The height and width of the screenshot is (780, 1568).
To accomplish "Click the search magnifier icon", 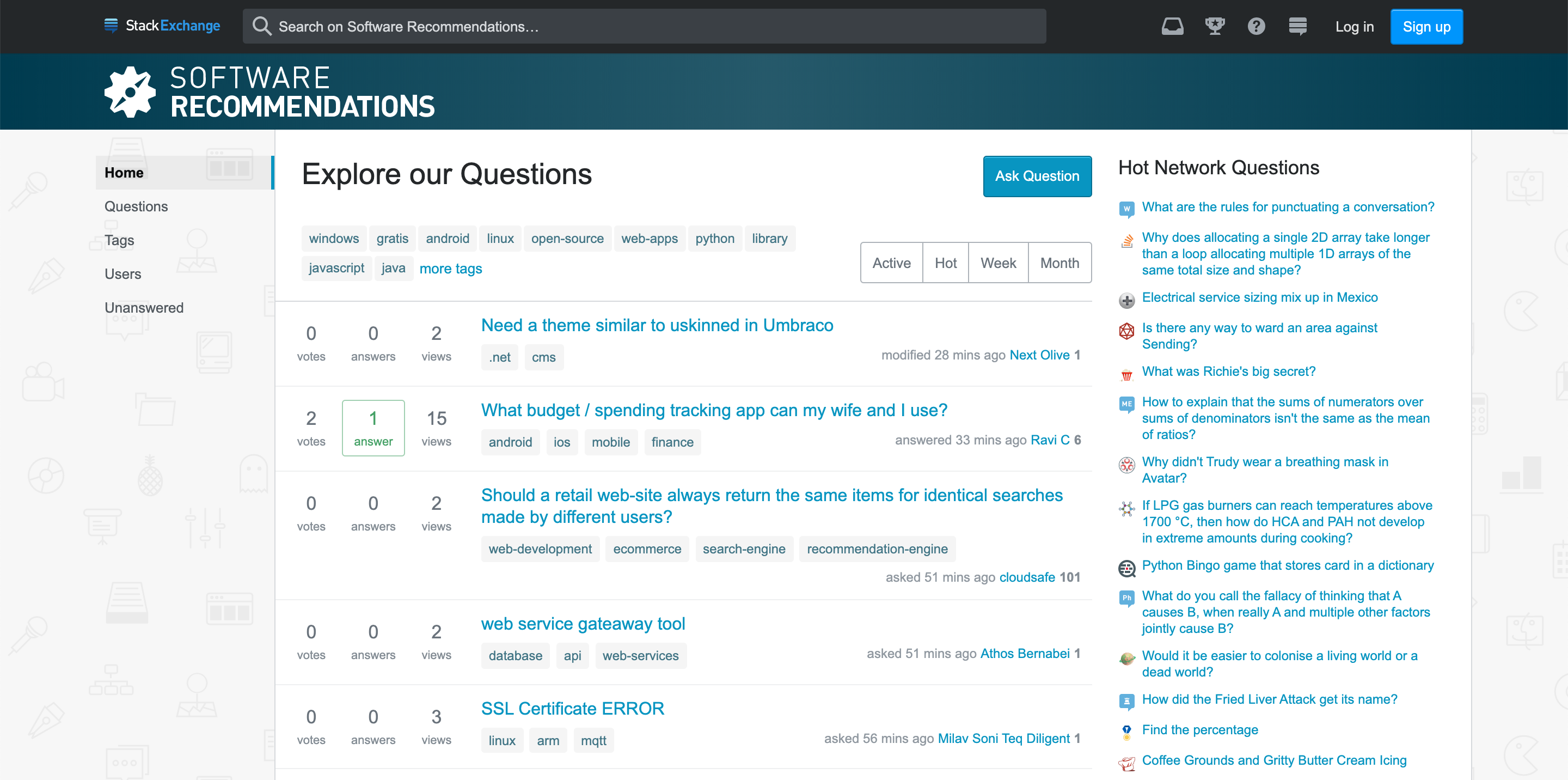I will coord(262,26).
